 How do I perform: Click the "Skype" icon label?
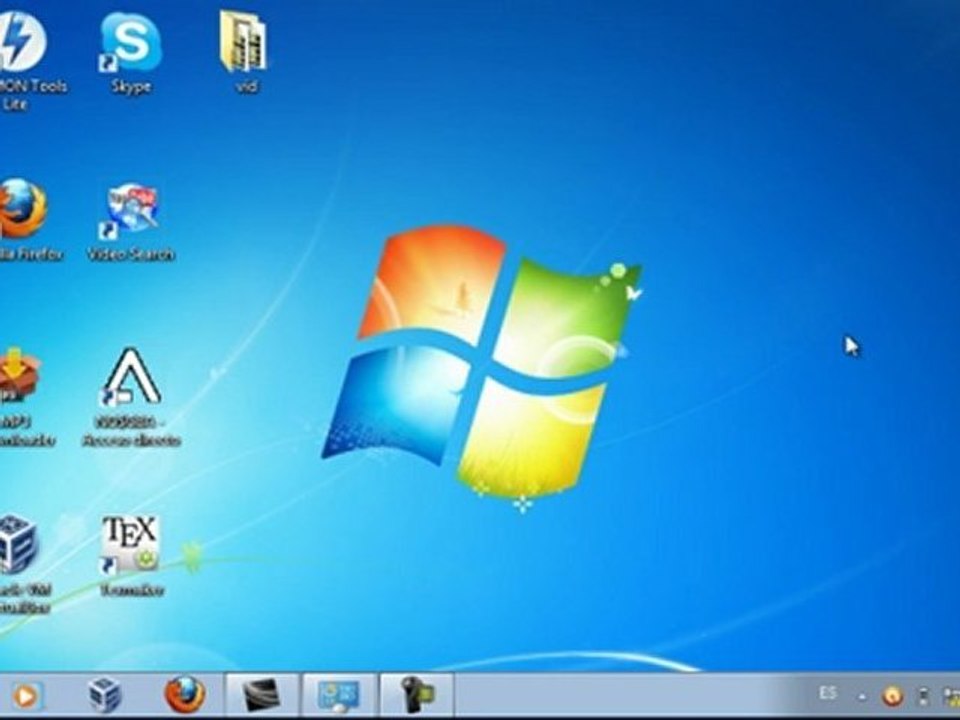tap(131, 86)
